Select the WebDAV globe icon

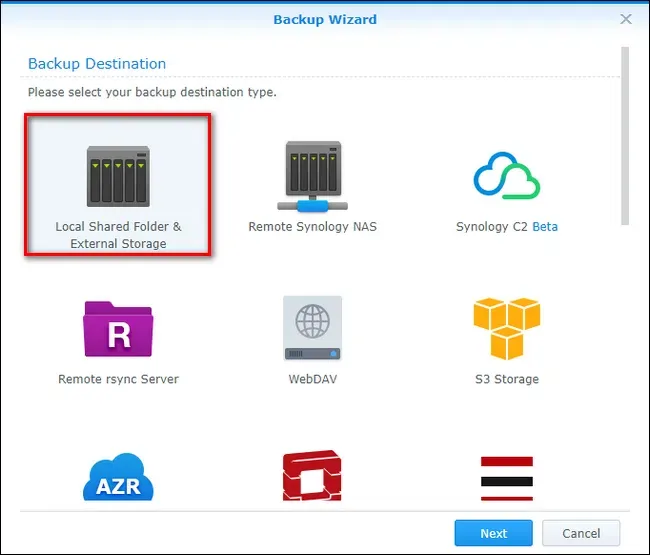tap(312, 328)
